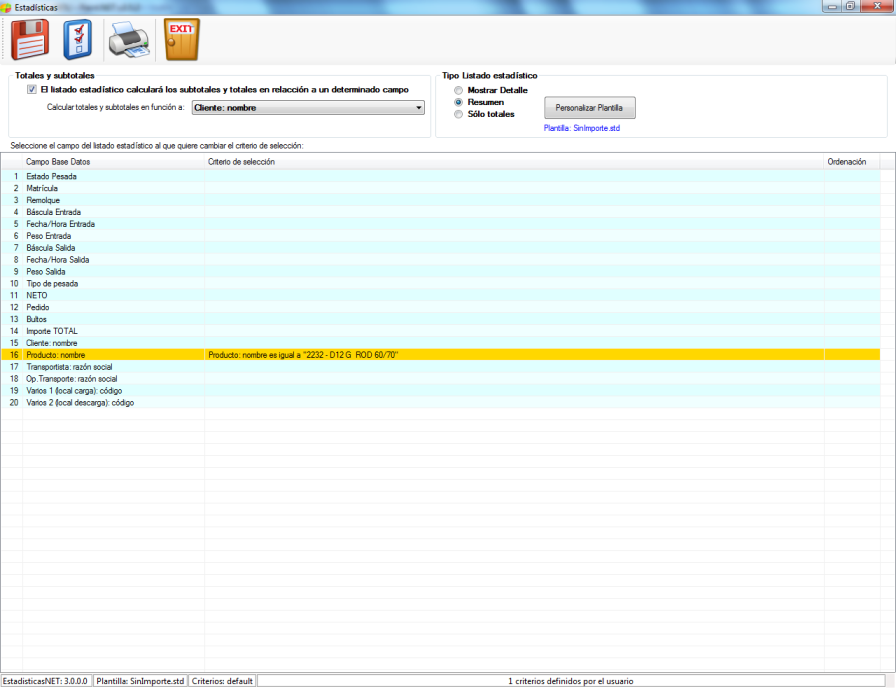Click the Estadísticas app icon in title bar
This screenshot has width=896, height=689.
pyautogui.click(x=7, y=6)
